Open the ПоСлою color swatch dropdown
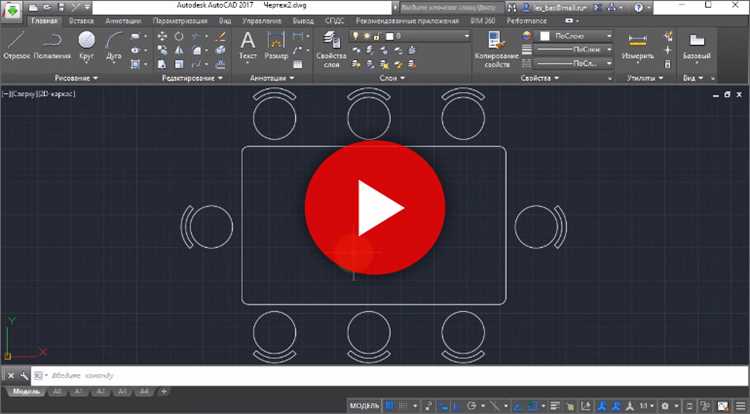 coord(576,36)
